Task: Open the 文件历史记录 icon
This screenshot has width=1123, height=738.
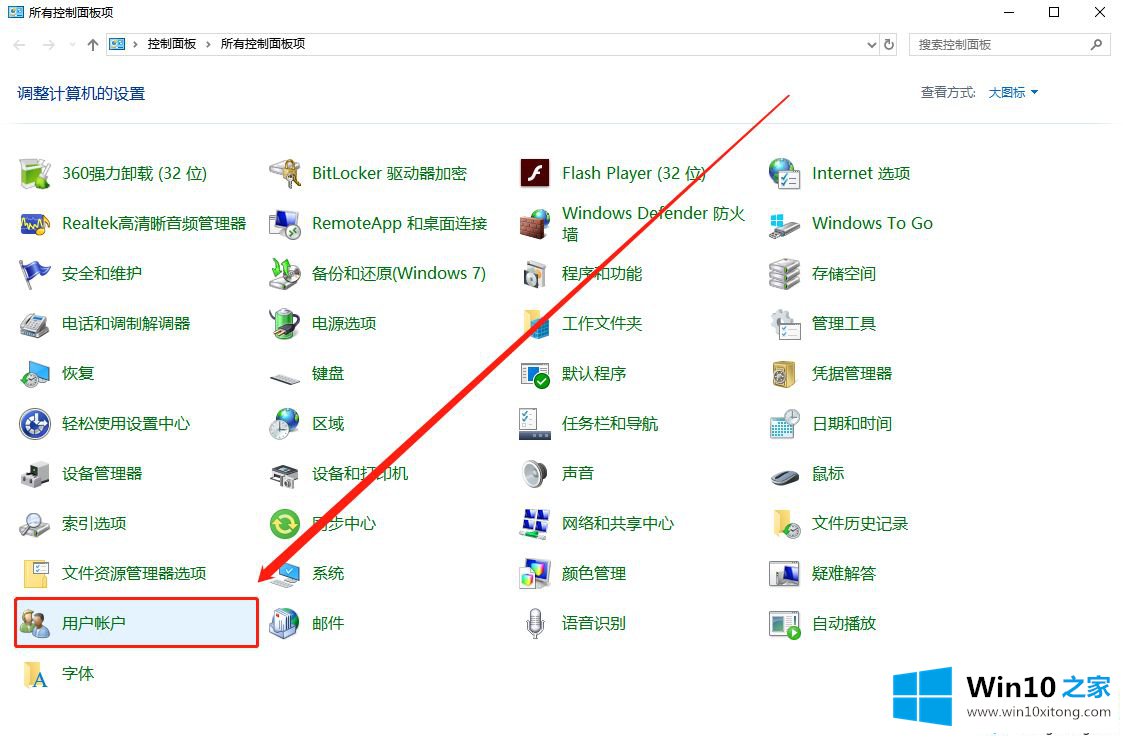Action: pos(786,524)
